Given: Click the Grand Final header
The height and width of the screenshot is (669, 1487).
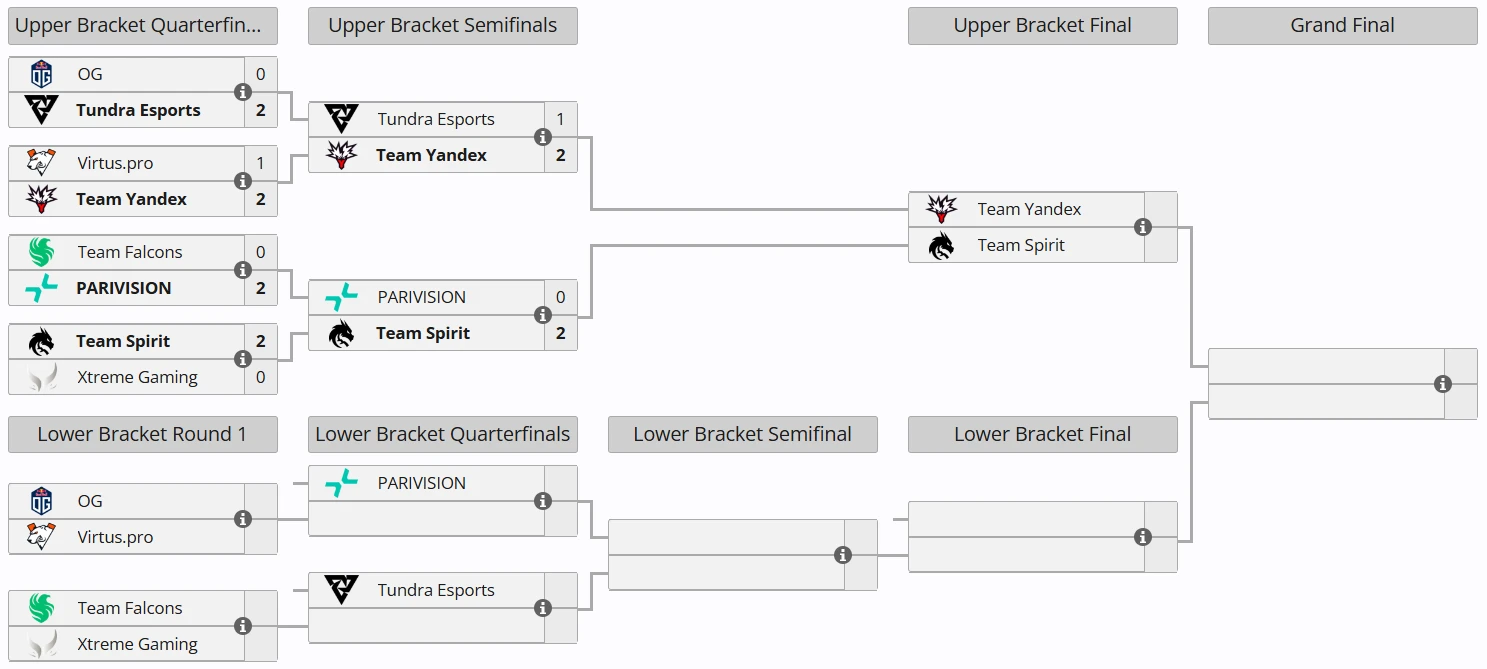Looking at the screenshot, I should click(x=1342, y=26).
